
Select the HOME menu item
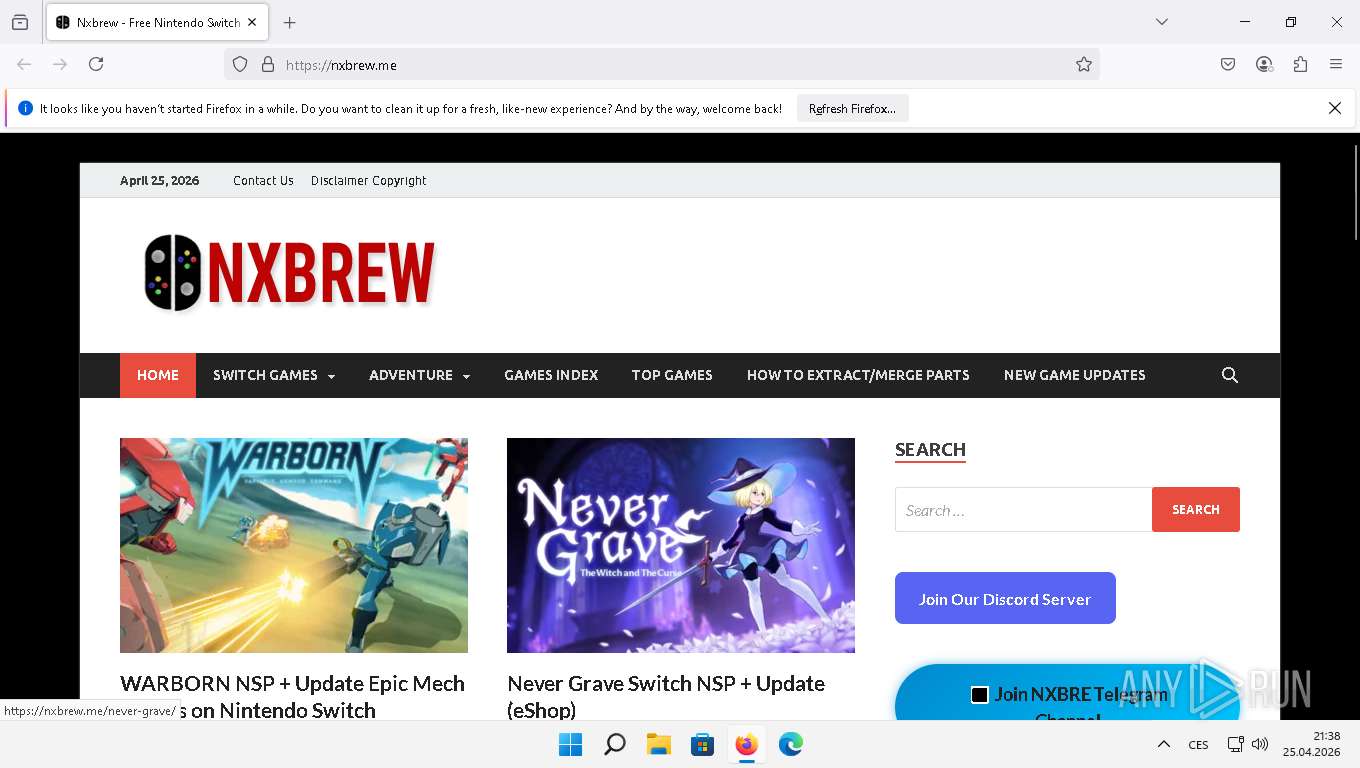point(158,375)
